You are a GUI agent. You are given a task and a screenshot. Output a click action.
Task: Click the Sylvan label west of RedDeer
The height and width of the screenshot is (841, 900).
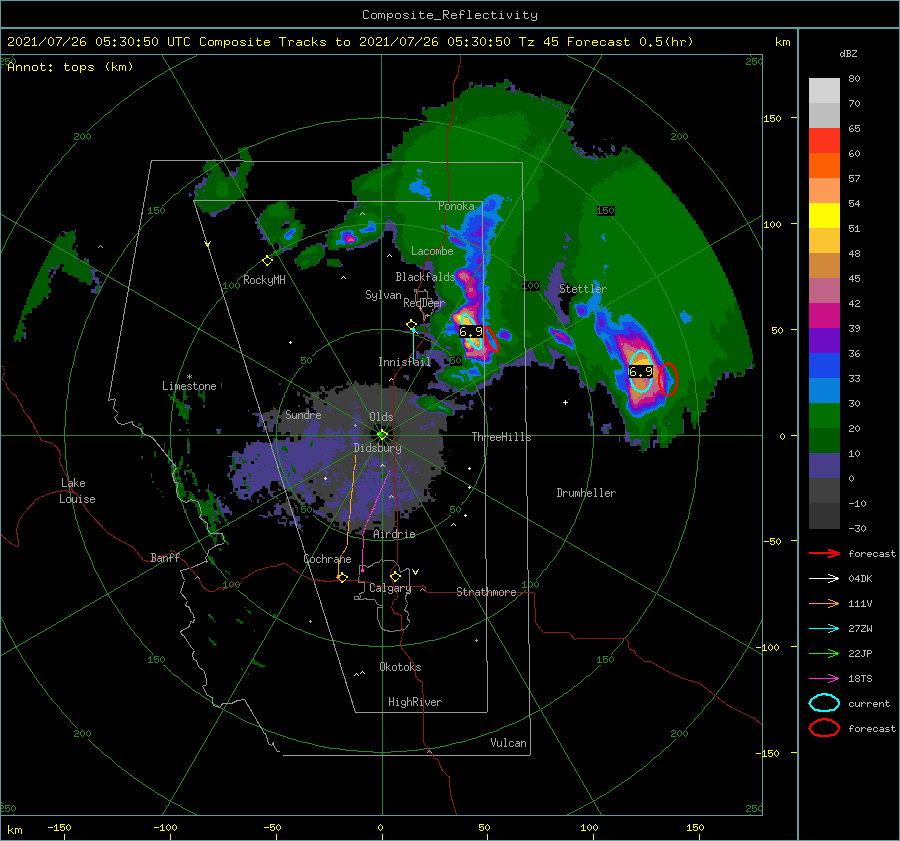pos(383,295)
